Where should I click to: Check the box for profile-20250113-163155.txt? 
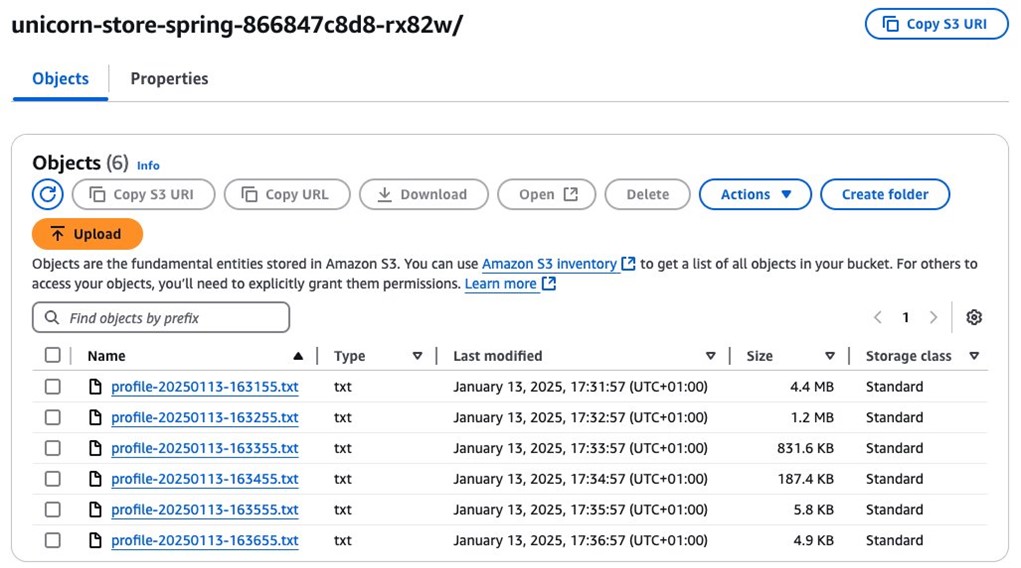coord(53,387)
